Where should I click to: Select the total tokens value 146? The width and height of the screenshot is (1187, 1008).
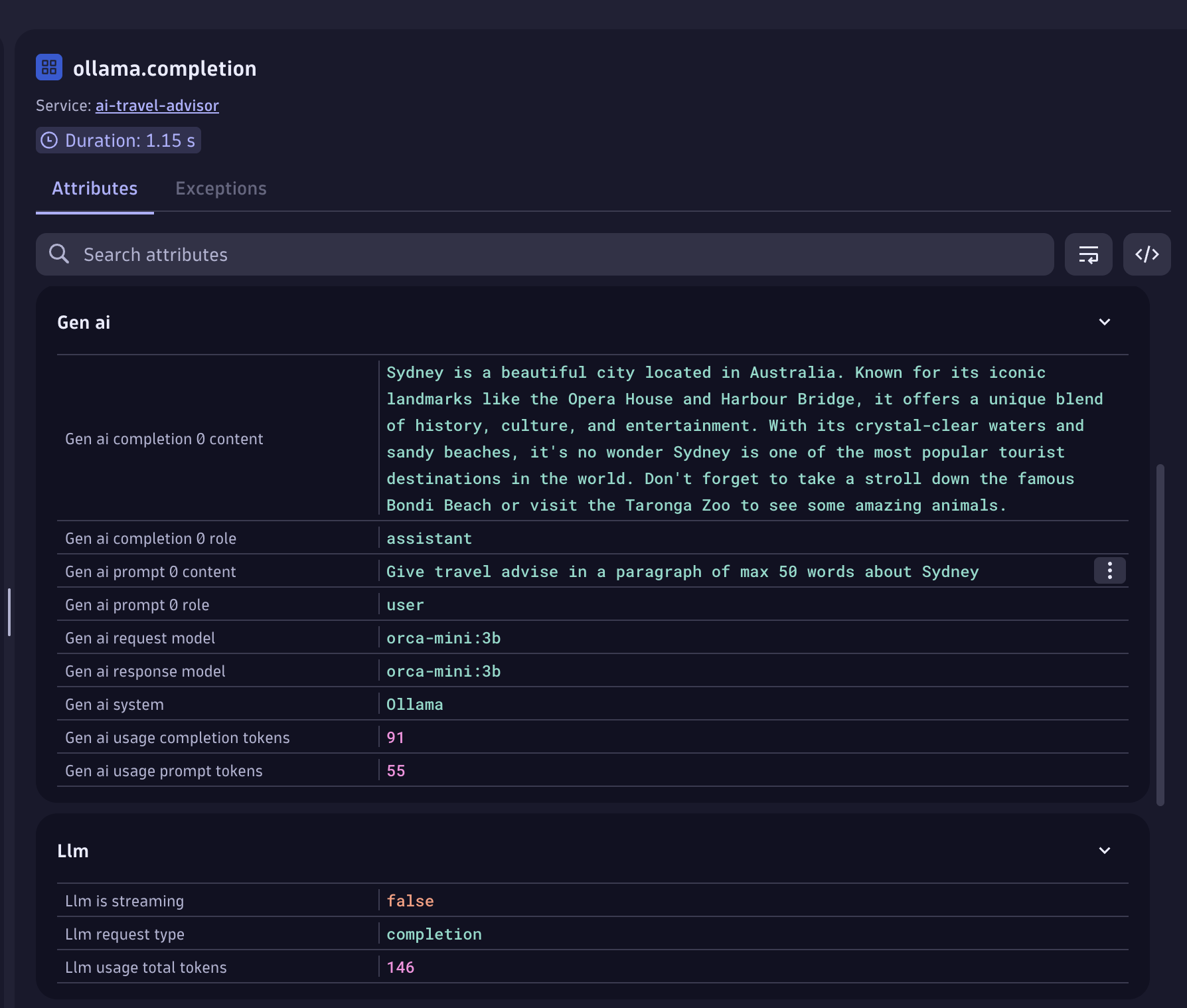click(x=400, y=967)
